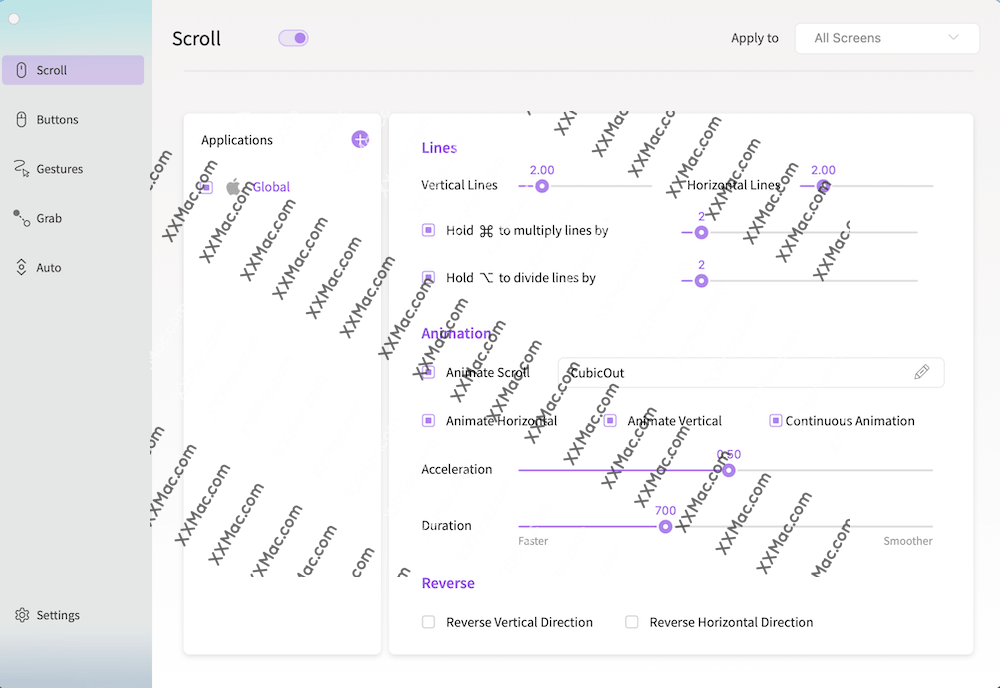This screenshot has width=1000, height=688.
Task: Click the Auto scroll icon in sidebar
Action: [21, 268]
